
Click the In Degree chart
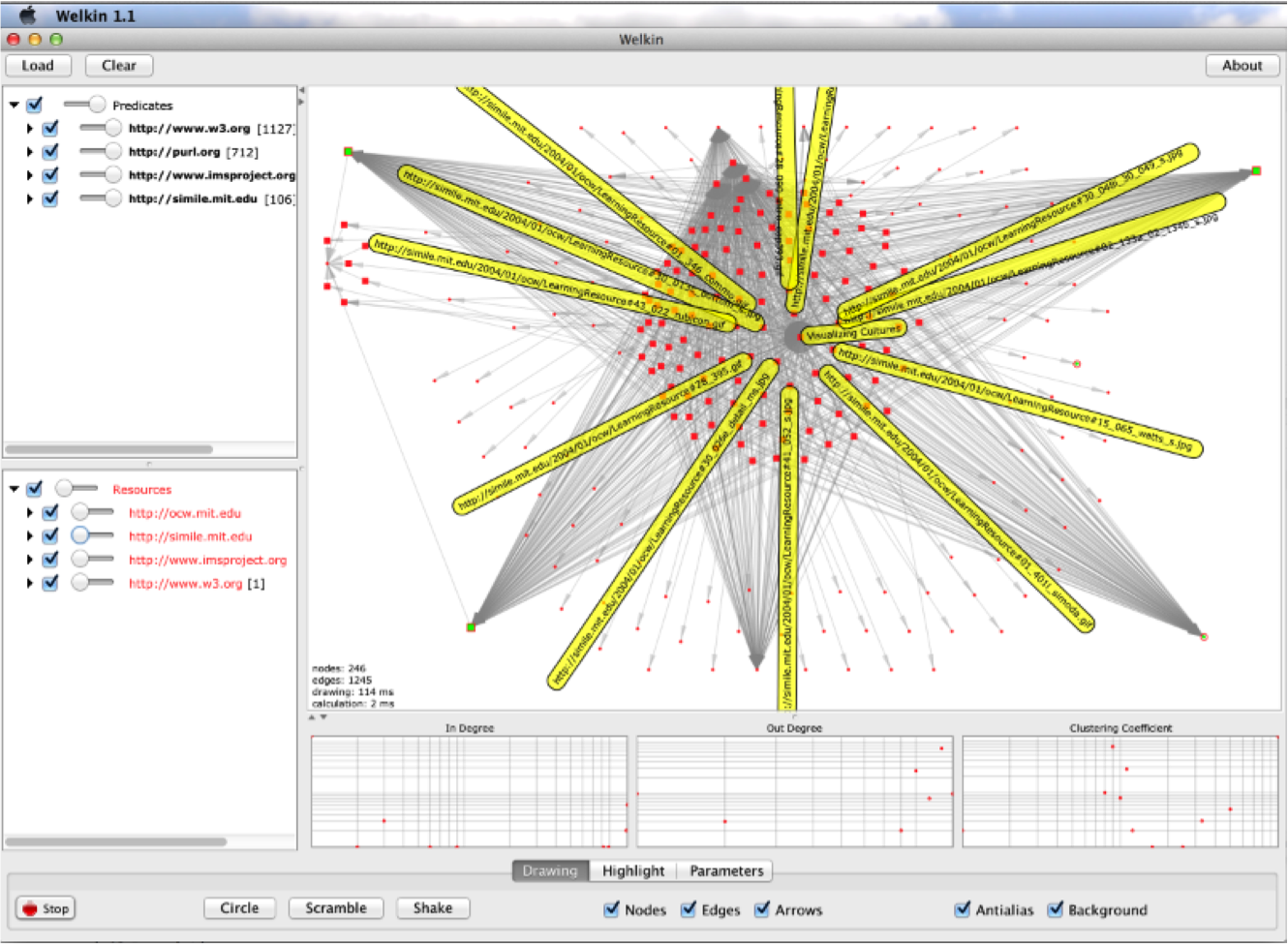tap(469, 792)
